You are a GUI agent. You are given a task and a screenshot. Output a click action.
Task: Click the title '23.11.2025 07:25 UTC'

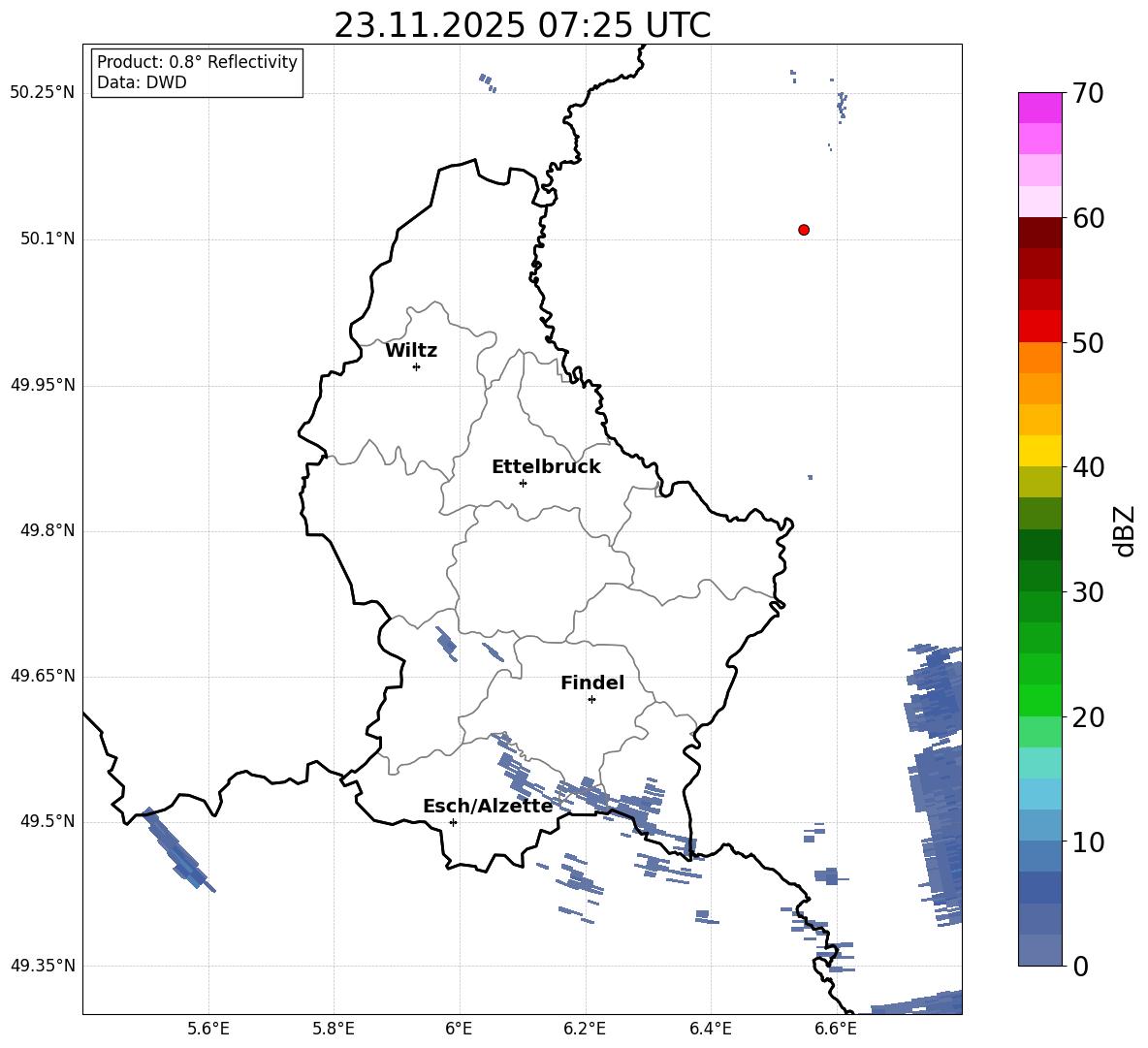[522, 25]
